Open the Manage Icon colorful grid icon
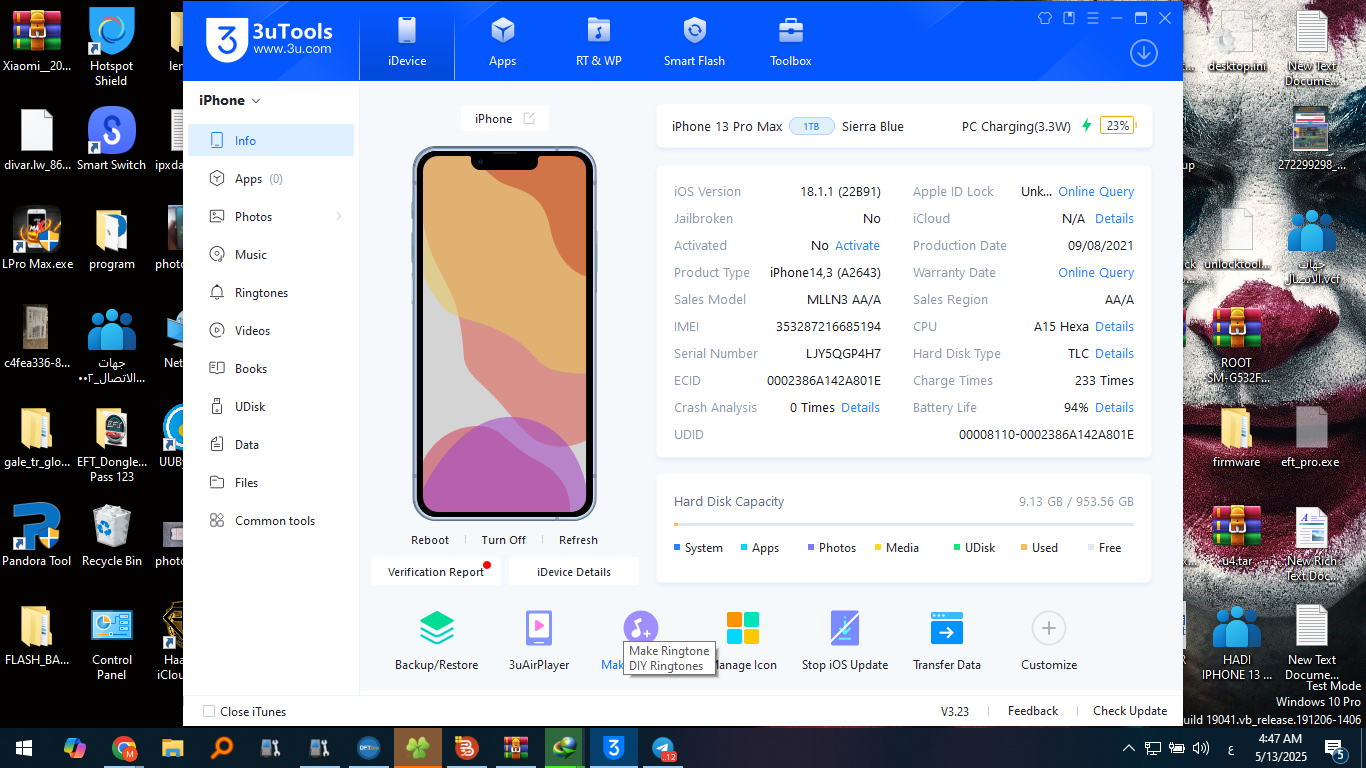The width and height of the screenshot is (1366, 768). pos(743,628)
